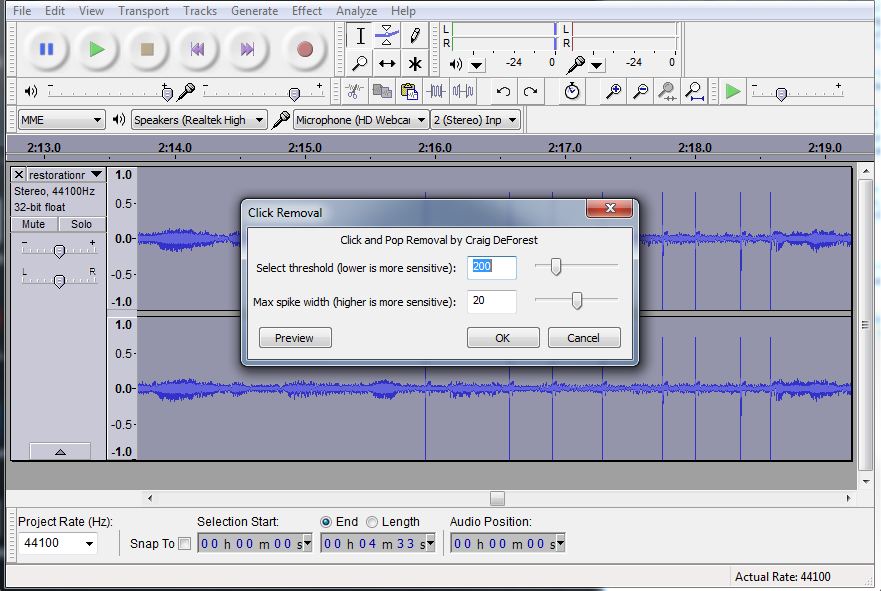The width and height of the screenshot is (881, 591).
Task: Click the Copy icon in edit toolbar
Action: [382, 91]
